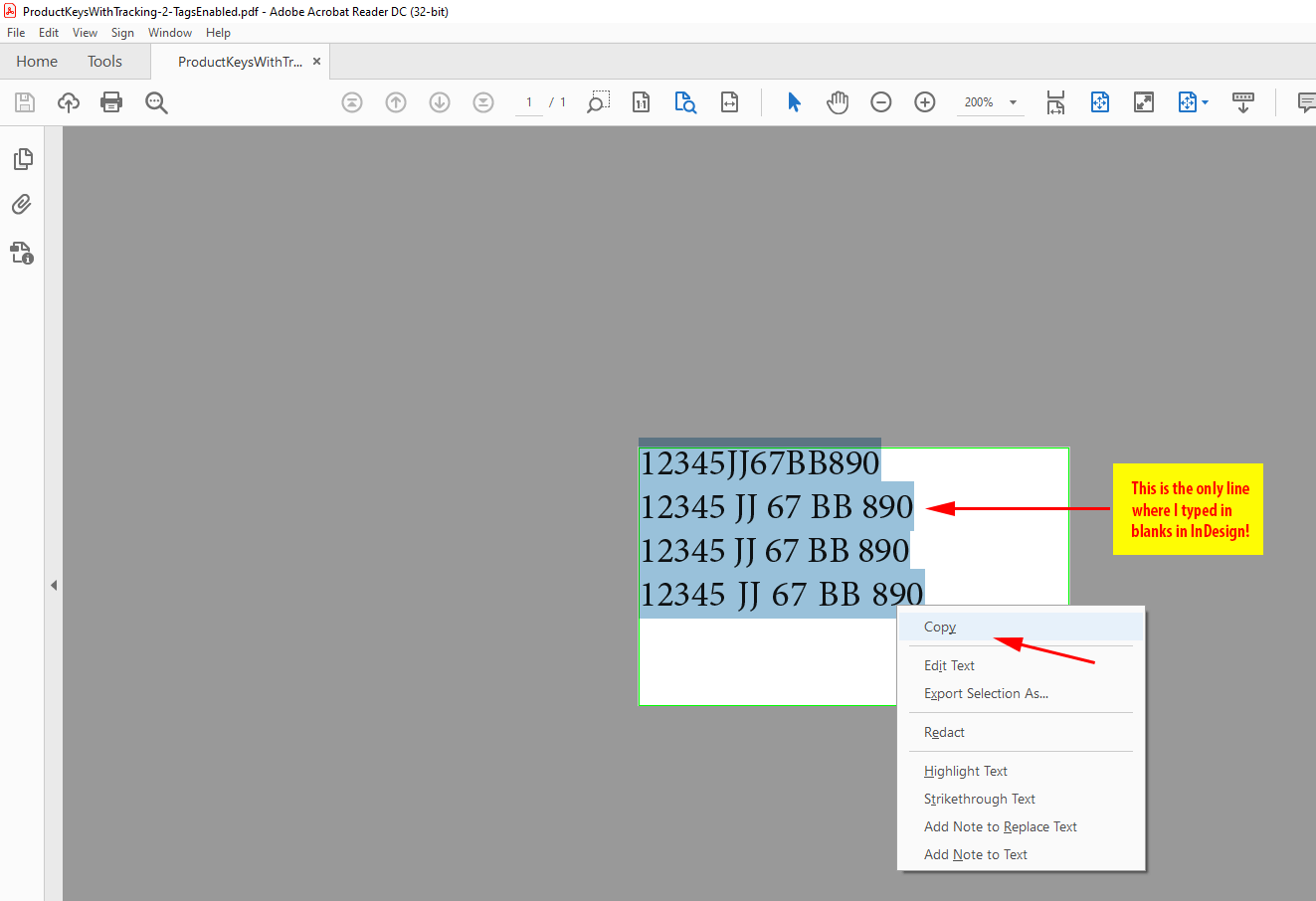The width and height of the screenshot is (1316, 901).
Task: Select the Hand tool
Action: tap(837, 102)
